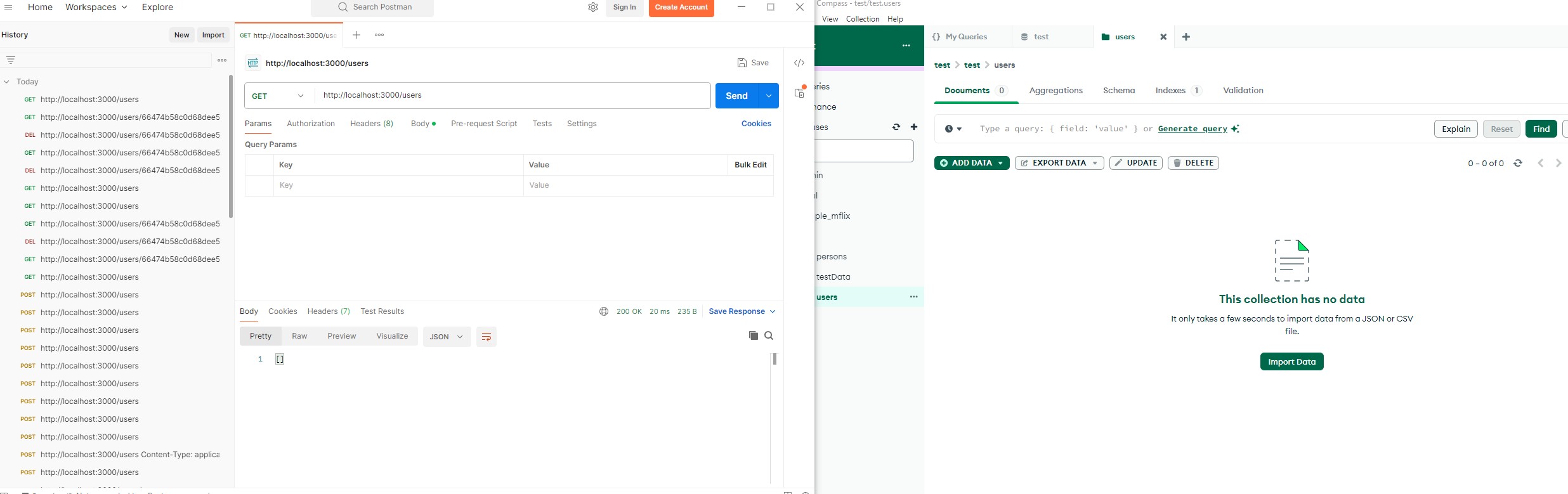Image resolution: width=1568 pixels, height=494 pixels.
Task: Collapse the Today history group
Action: [7, 82]
